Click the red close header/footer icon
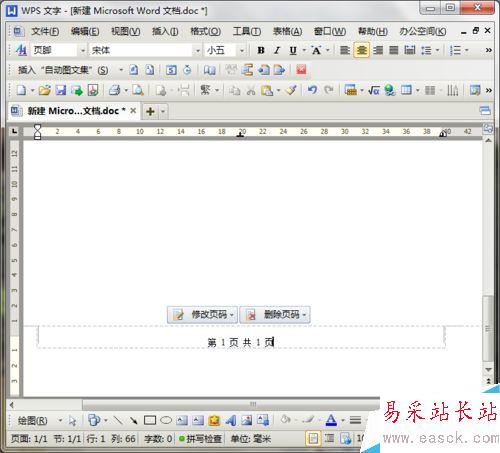Image resolution: width=500 pixels, height=453 pixels. point(301,70)
